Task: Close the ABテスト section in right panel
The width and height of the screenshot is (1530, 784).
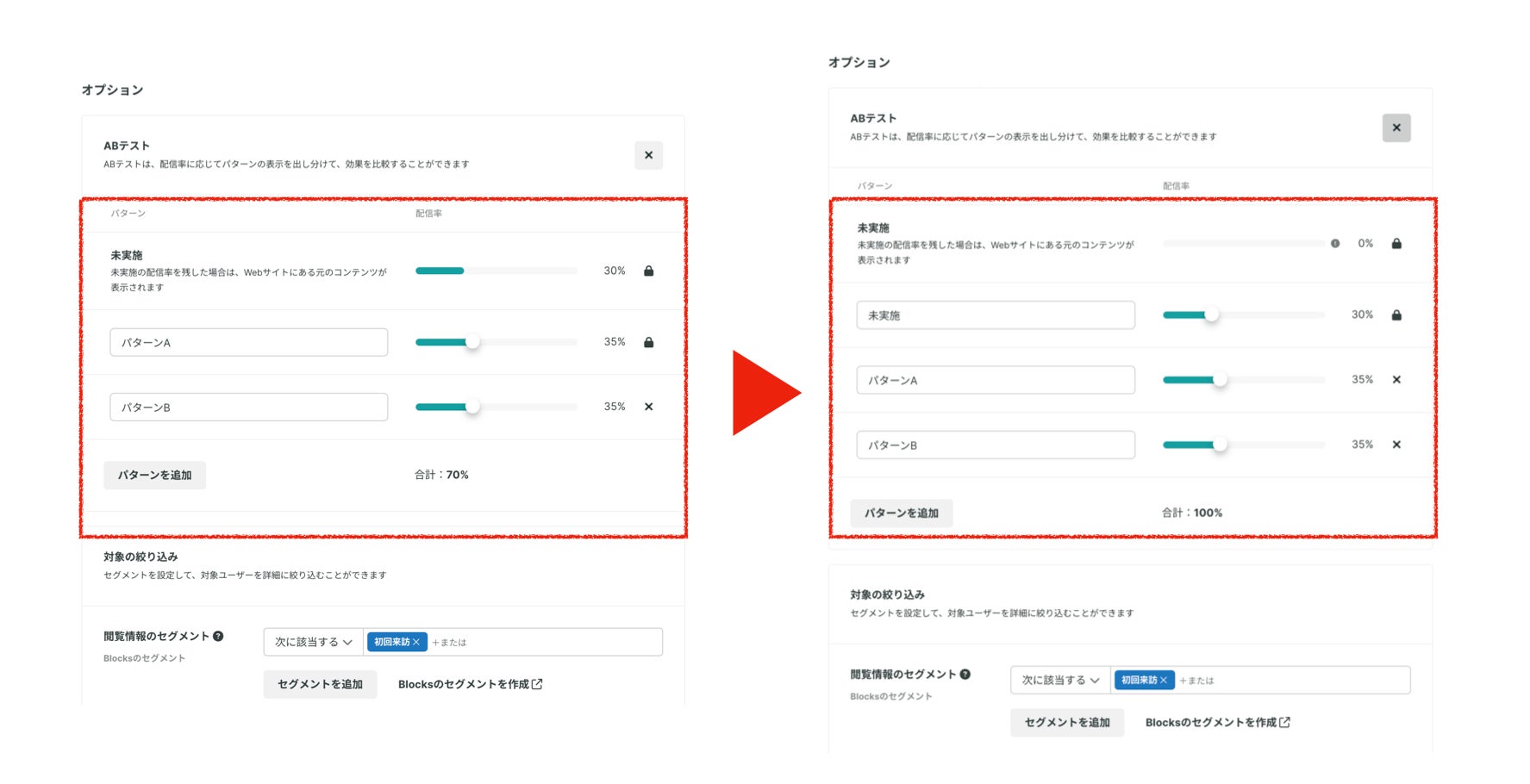Action: 1396,128
